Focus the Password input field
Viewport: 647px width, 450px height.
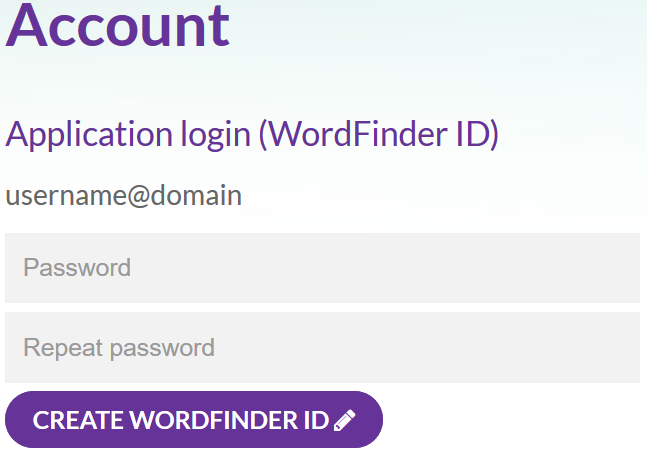coord(322,268)
